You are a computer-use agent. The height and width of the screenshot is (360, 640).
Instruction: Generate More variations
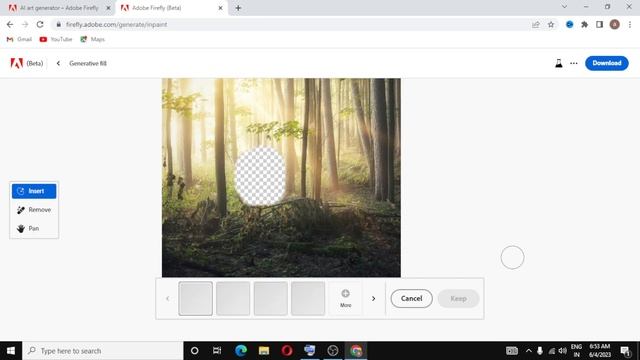345,298
